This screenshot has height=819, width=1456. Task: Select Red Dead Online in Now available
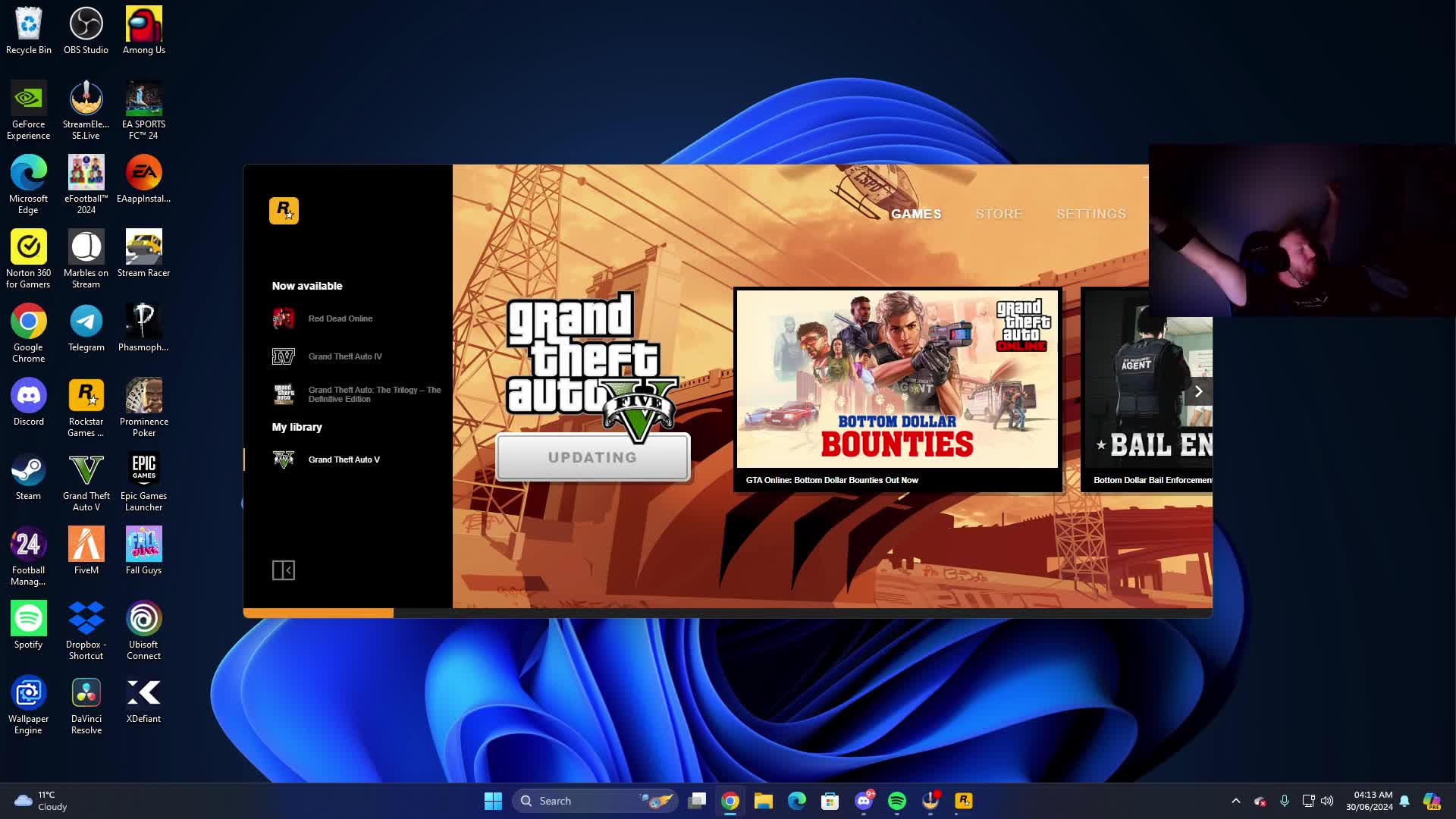(340, 318)
